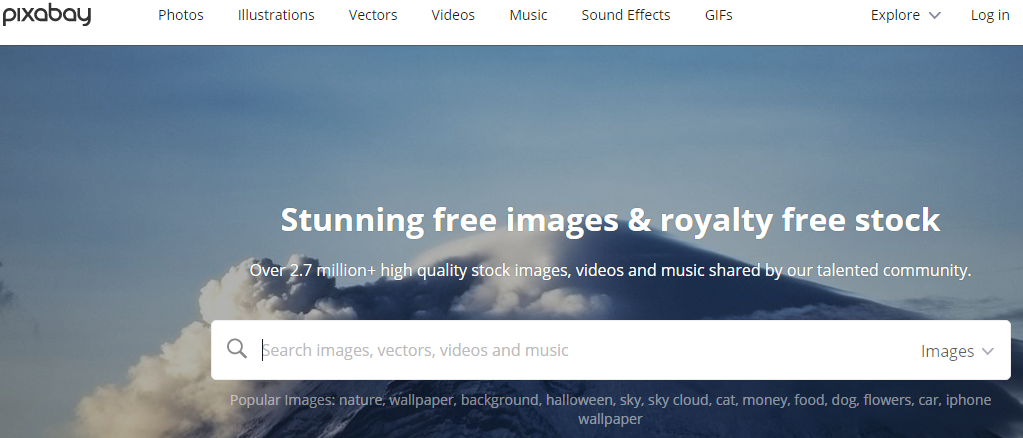The image size is (1023, 438).
Task: Choose the "background" popular tag
Action: (501, 399)
